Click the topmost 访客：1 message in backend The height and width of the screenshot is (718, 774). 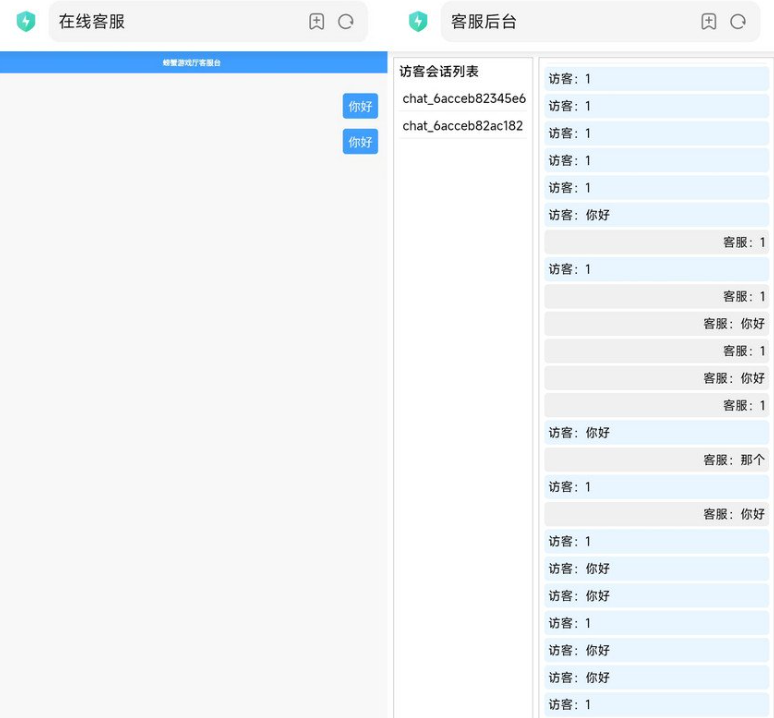click(x=657, y=79)
